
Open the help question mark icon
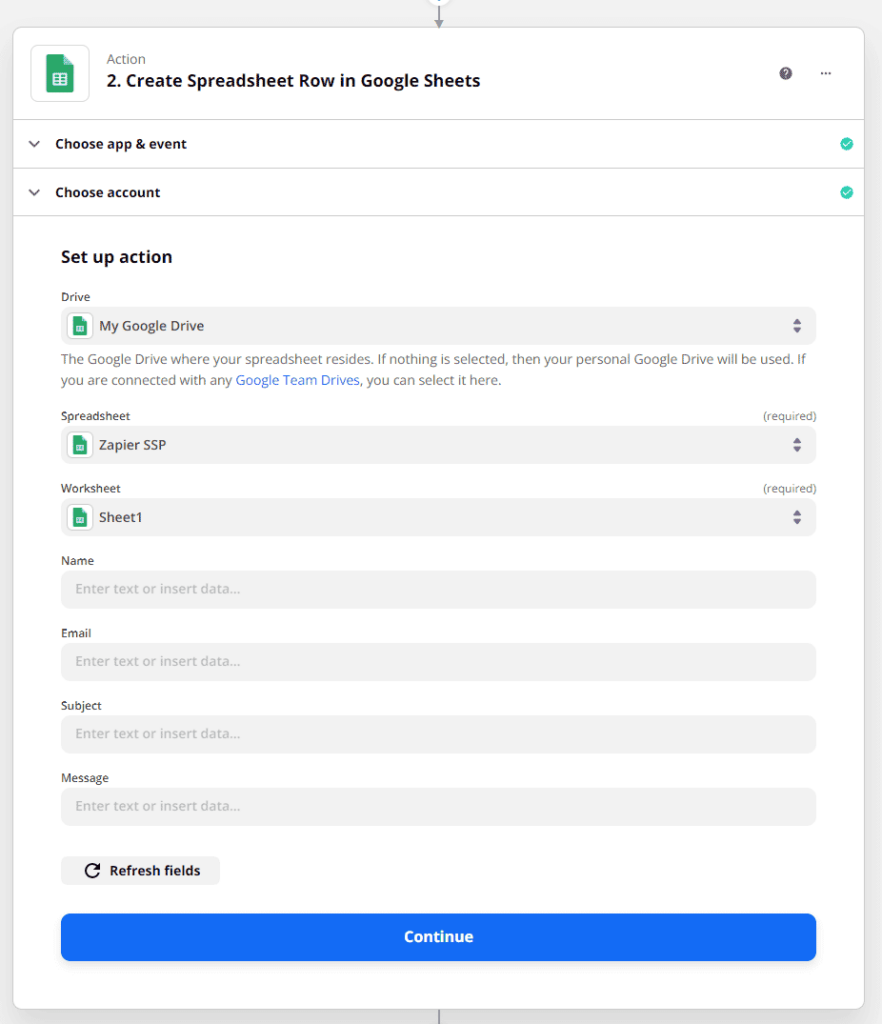click(785, 73)
